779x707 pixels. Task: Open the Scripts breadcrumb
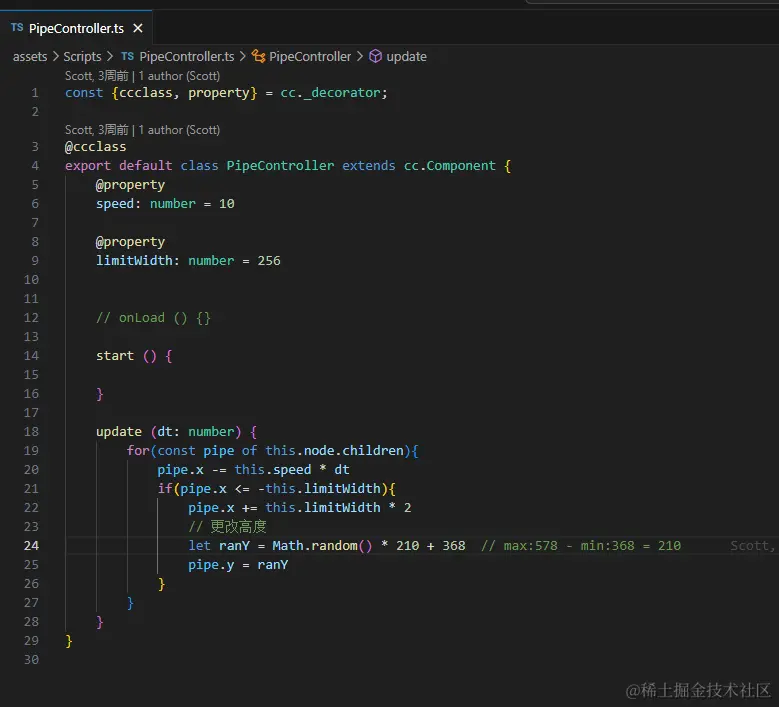(x=82, y=57)
